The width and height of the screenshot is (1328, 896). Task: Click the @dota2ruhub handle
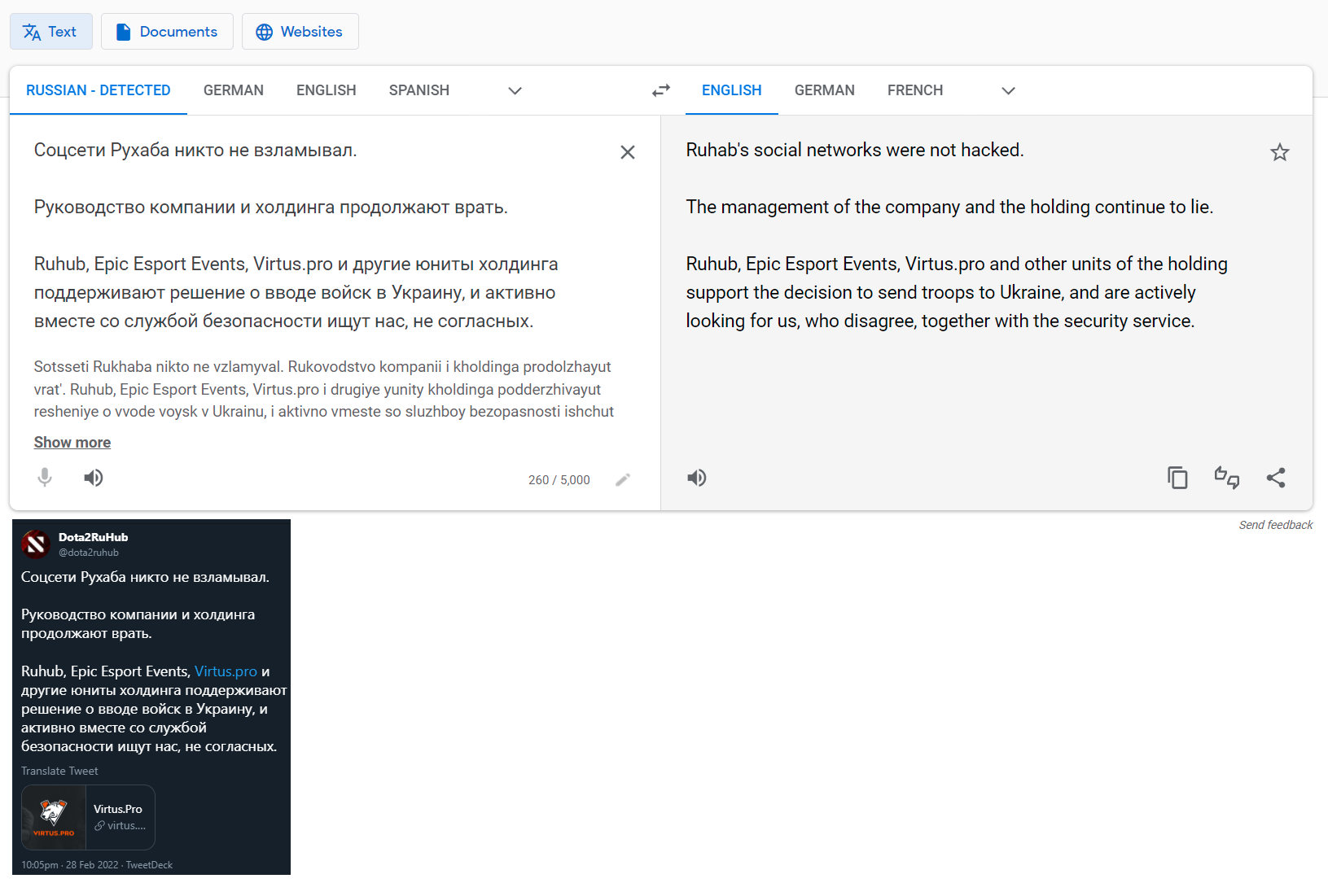point(89,553)
